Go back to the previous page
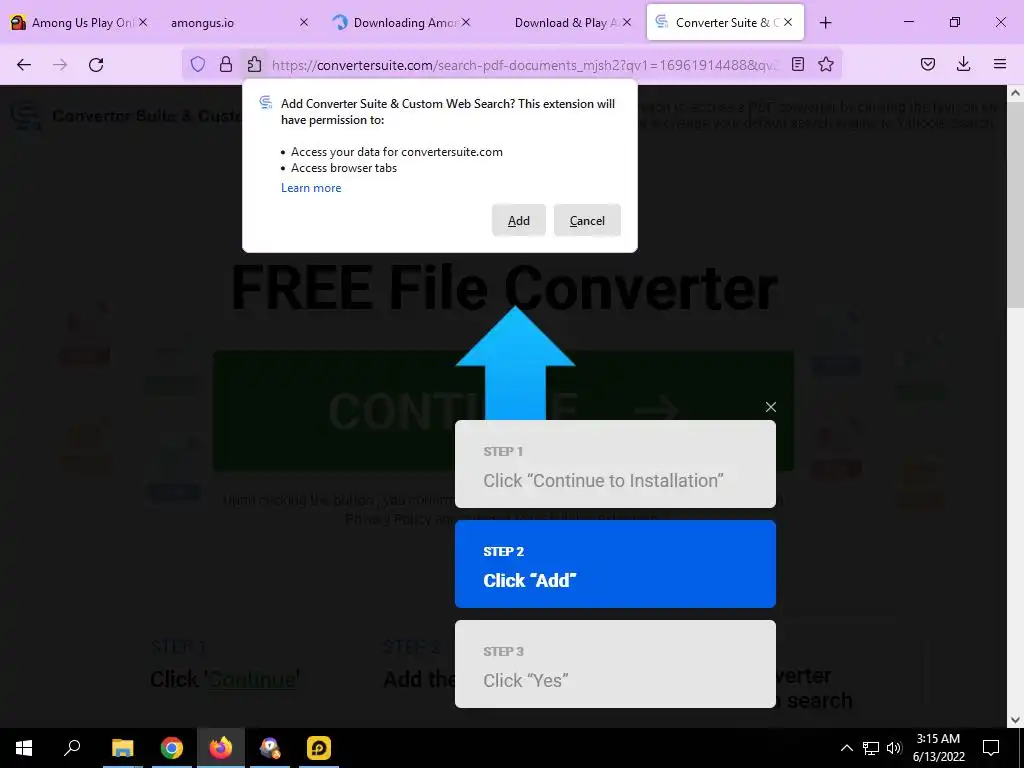This screenshot has height=768, width=1024. [x=24, y=65]
